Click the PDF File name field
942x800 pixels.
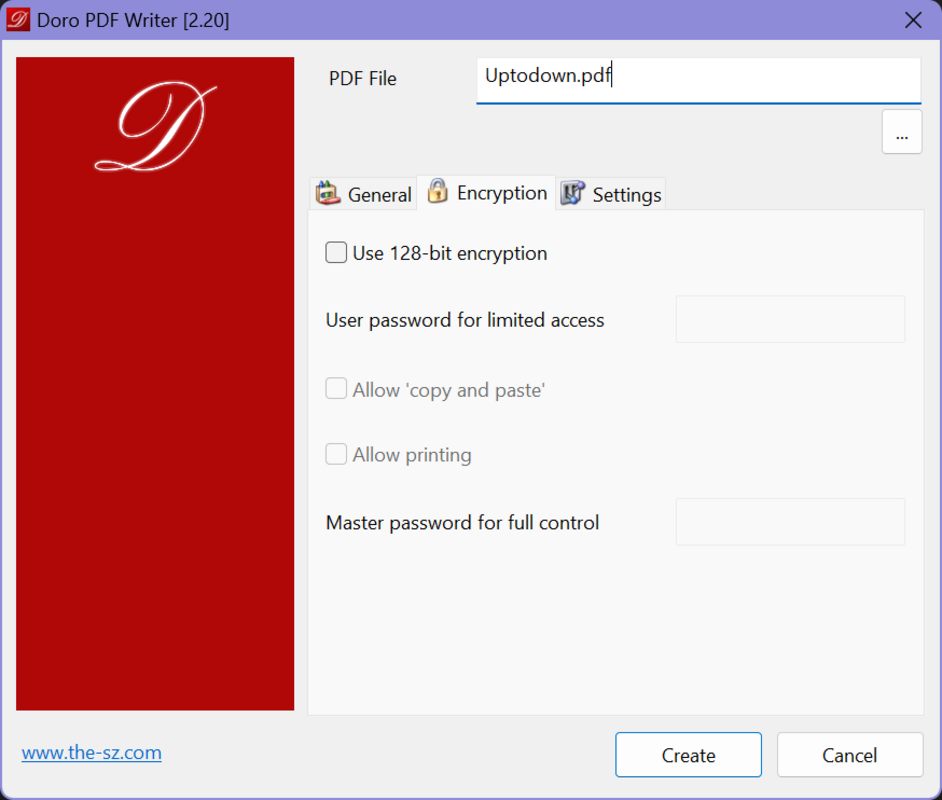tap(699, 80)
